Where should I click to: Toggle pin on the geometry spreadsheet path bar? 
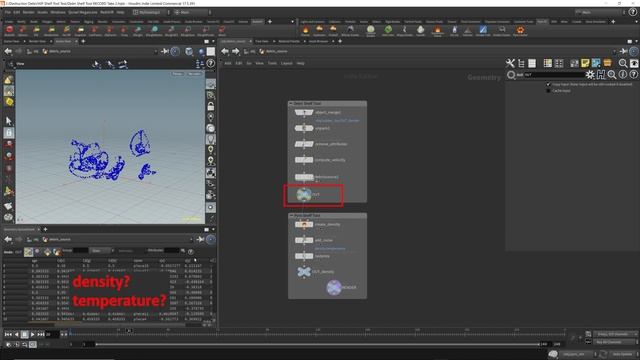[200, 240]
